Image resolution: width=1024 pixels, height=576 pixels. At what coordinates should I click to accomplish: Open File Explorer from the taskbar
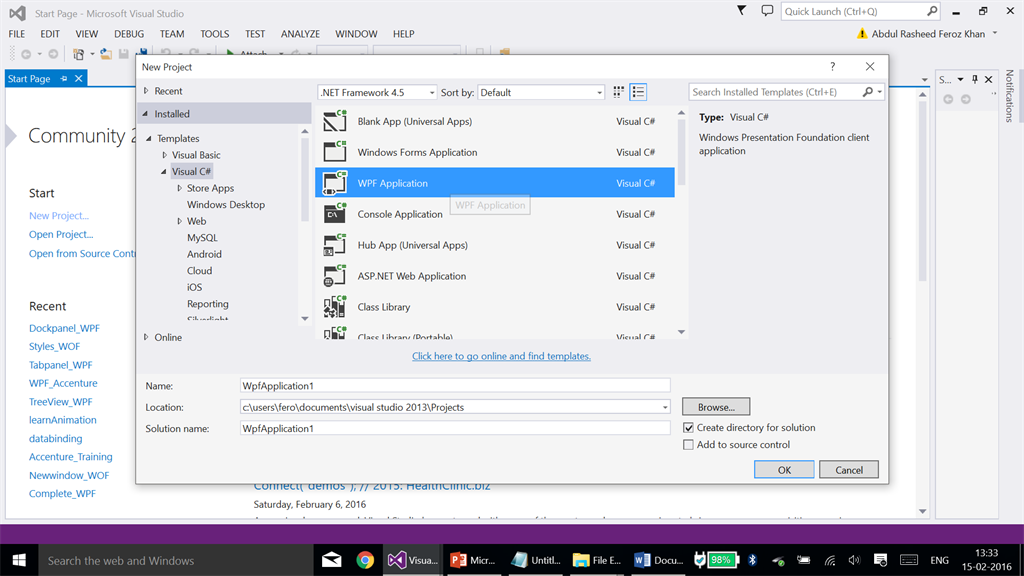tap(596, 560)
